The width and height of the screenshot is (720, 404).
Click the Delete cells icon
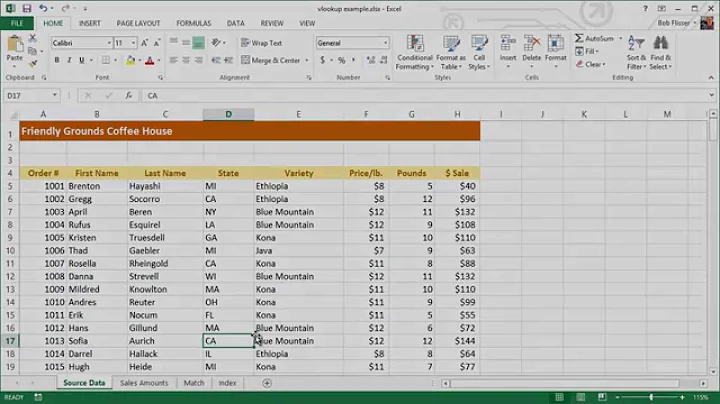coord(532,46)
